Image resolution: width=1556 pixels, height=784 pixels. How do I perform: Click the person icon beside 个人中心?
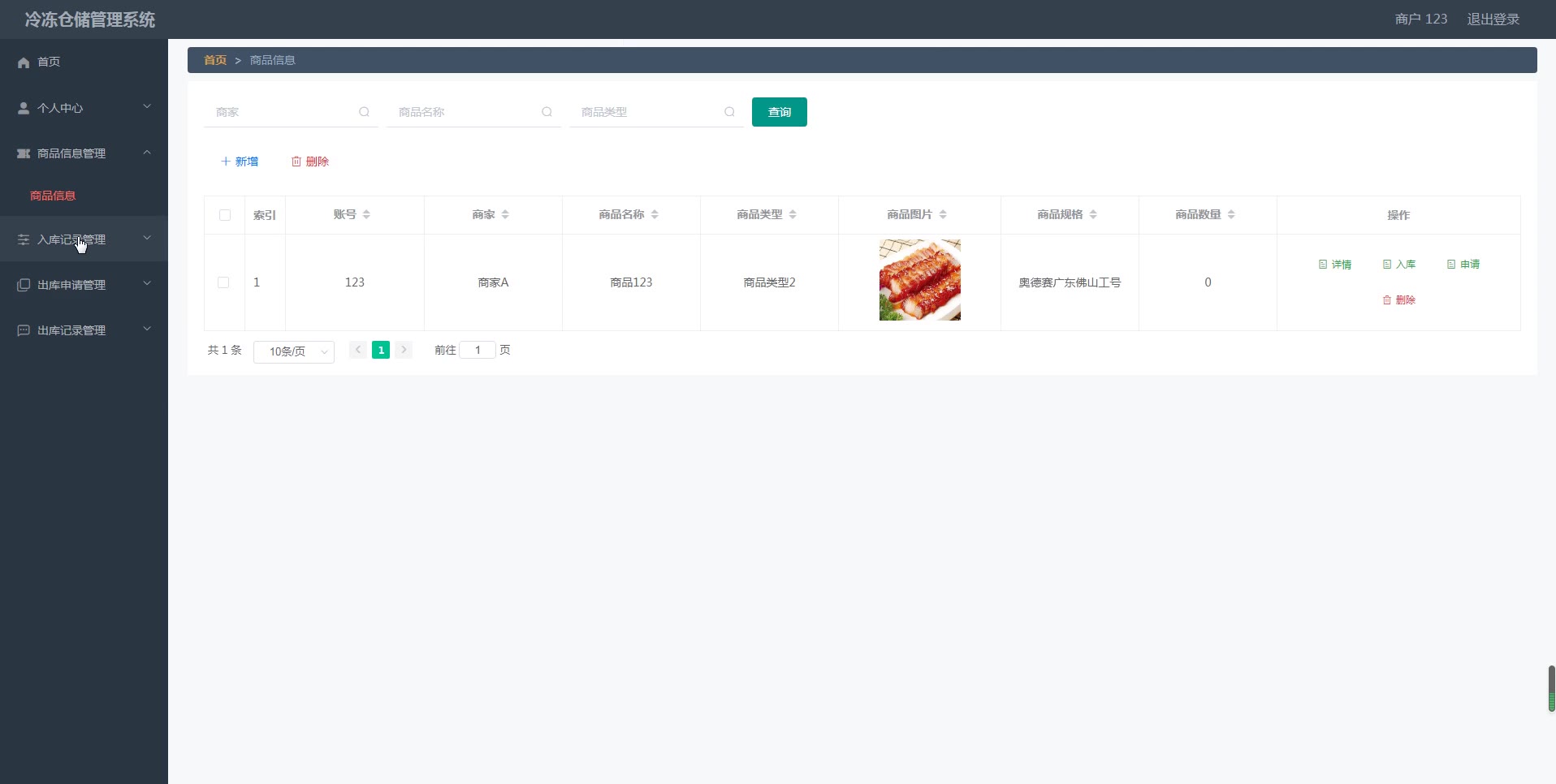point(24,108)
